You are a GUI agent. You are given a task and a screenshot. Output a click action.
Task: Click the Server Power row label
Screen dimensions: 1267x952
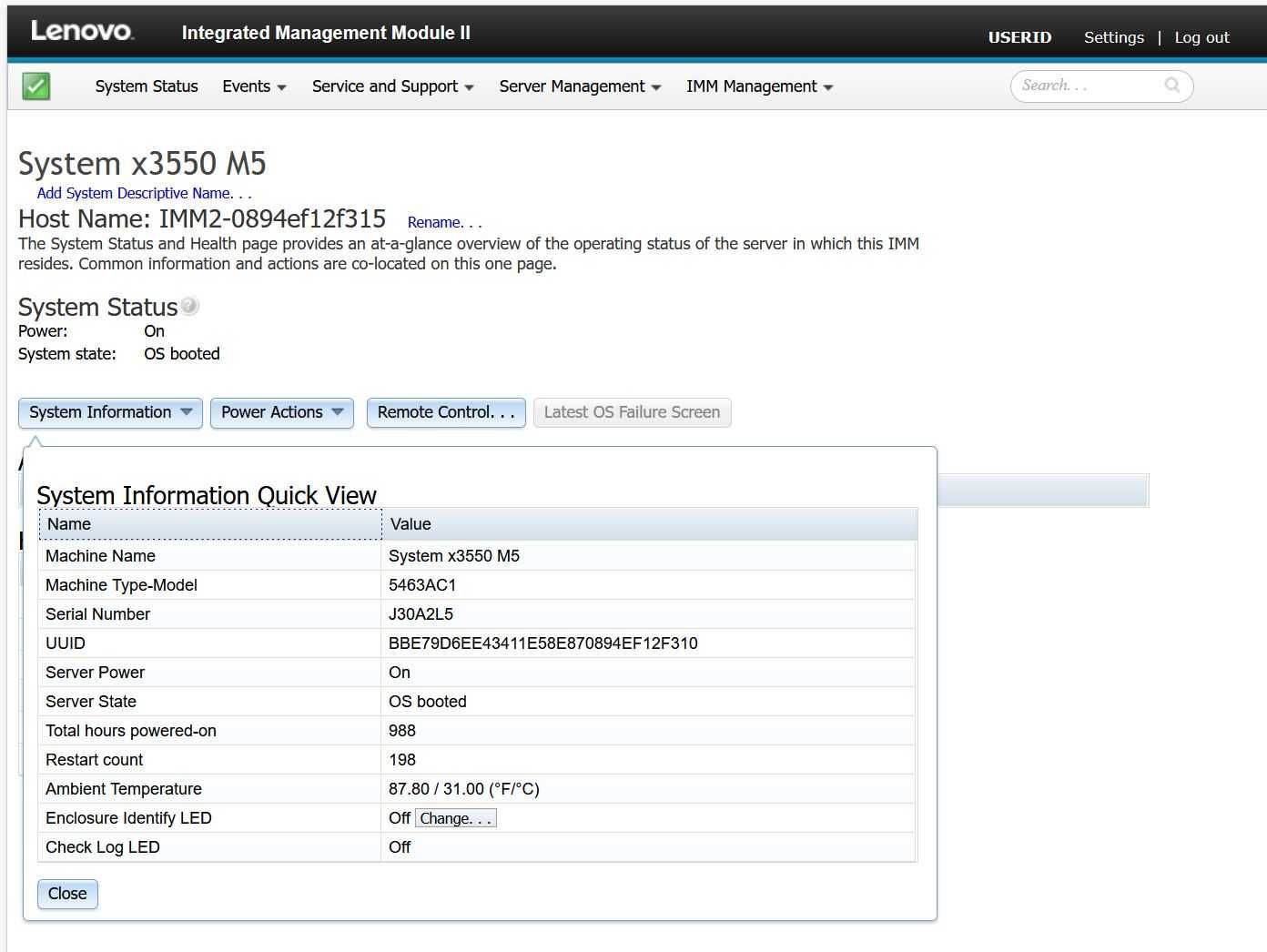(x=95, y=673)
